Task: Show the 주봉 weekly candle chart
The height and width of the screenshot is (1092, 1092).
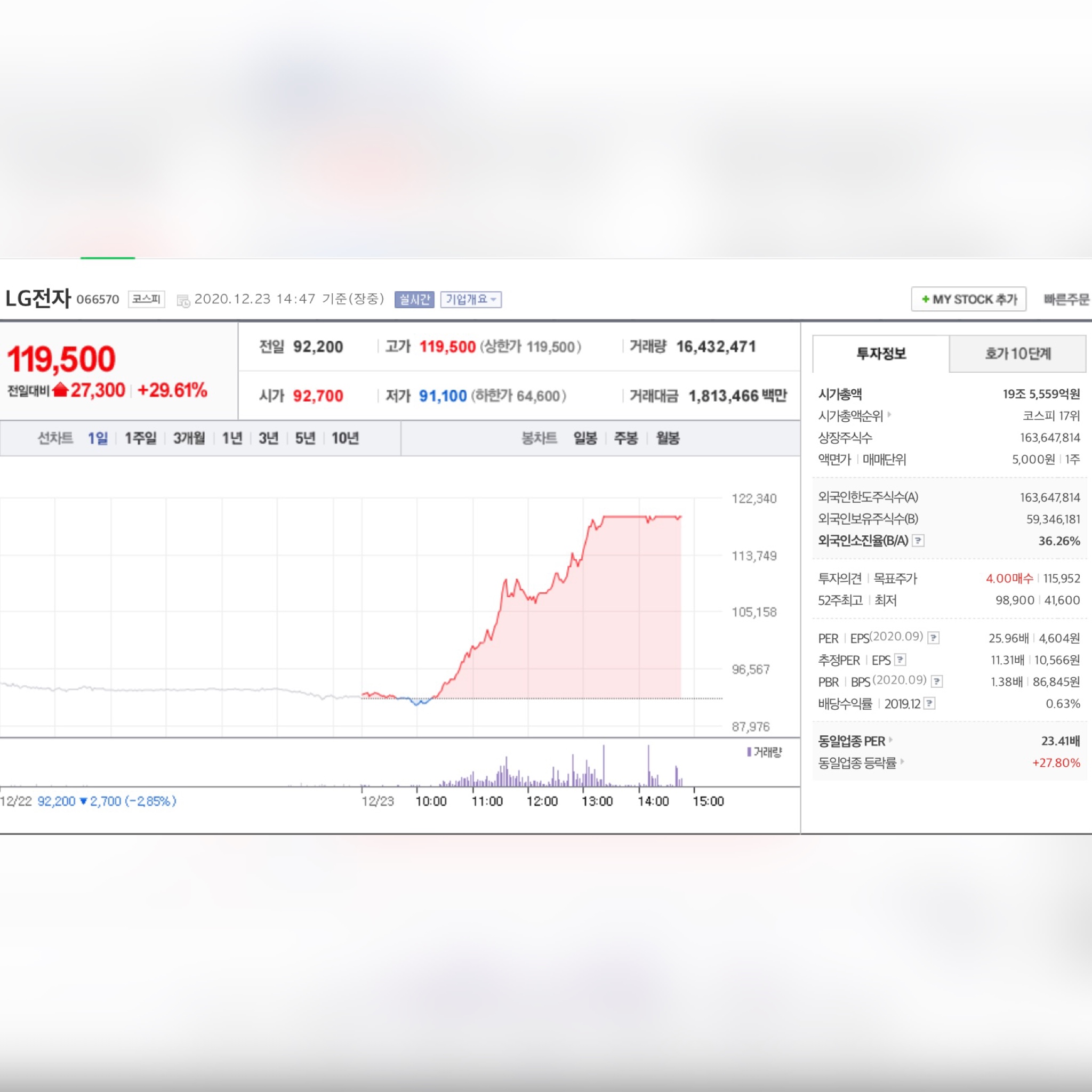Action: click(x=625, y=438)
